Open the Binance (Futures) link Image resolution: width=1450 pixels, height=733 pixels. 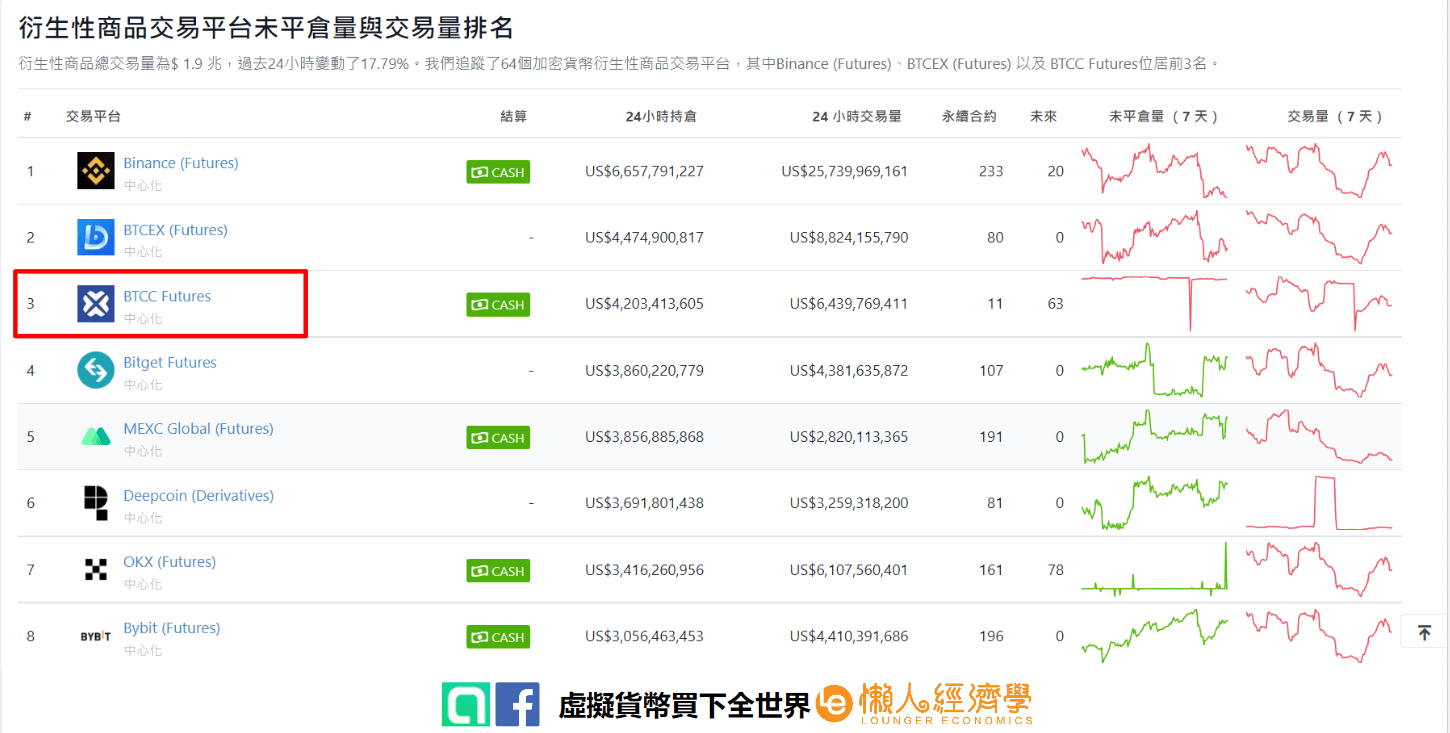(181, 163)
